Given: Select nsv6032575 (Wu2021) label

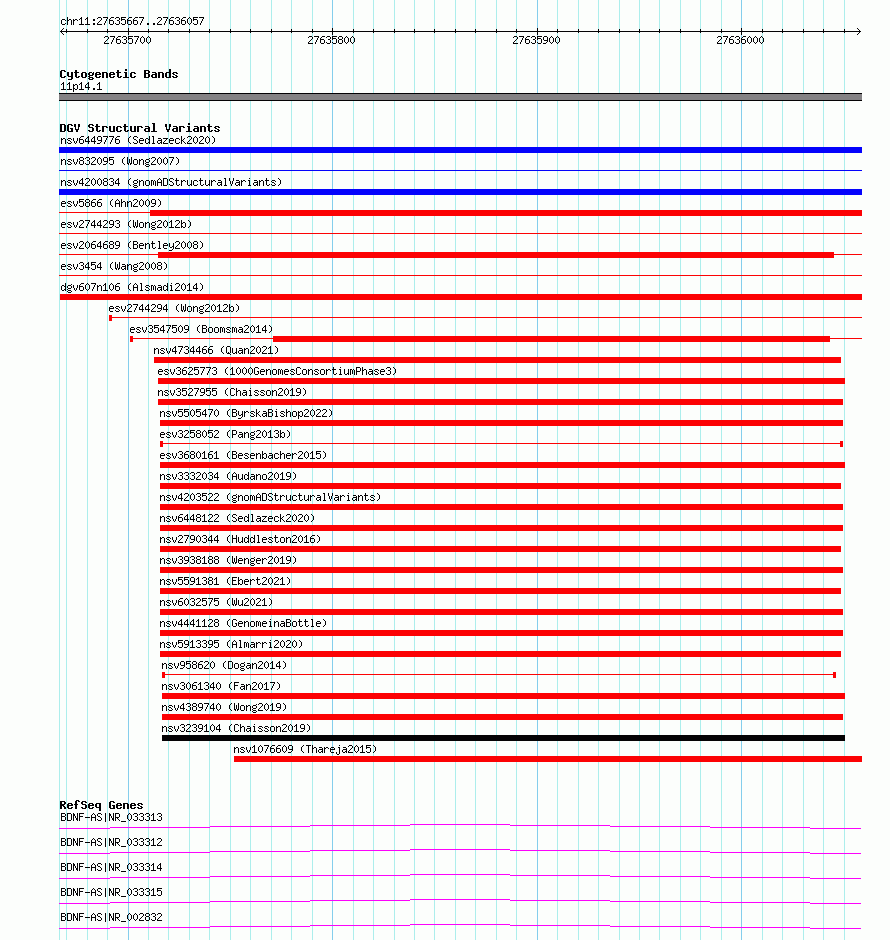Looking at the screenshot, I should click(216, 602).
